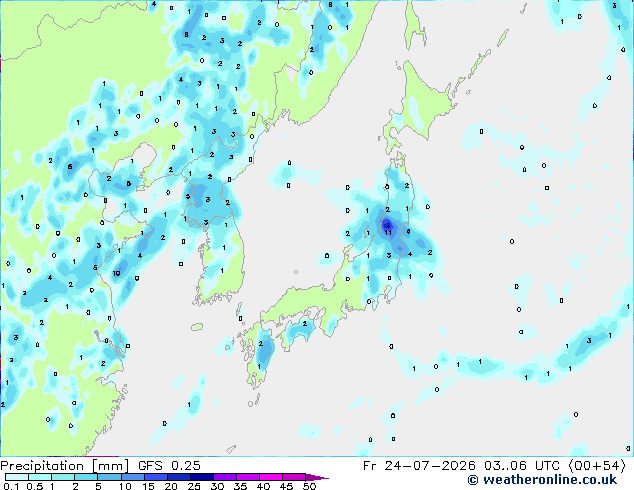Click the 'Fr 24-07-2026' date text
The height and width of the screenshot is (490, 634).
[x=419, y=466]
